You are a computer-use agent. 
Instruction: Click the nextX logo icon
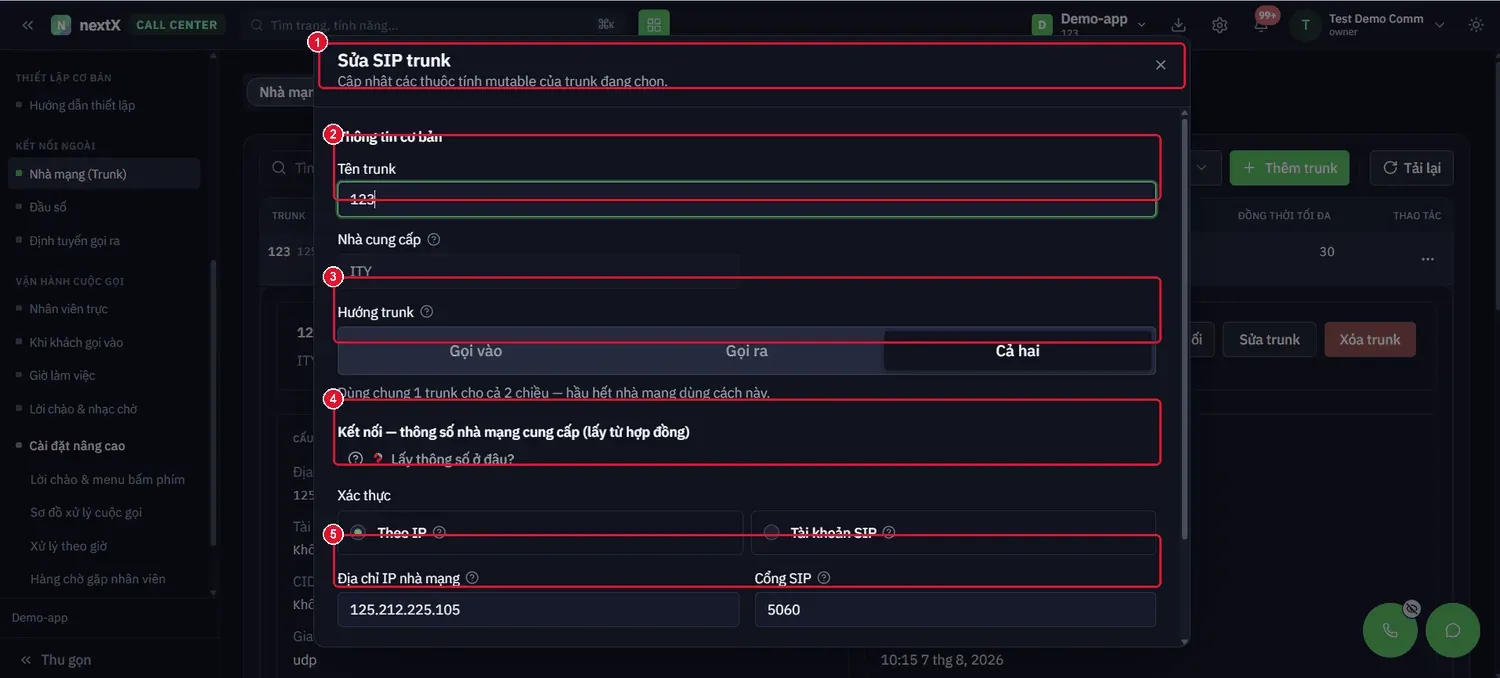coord(61,25)
